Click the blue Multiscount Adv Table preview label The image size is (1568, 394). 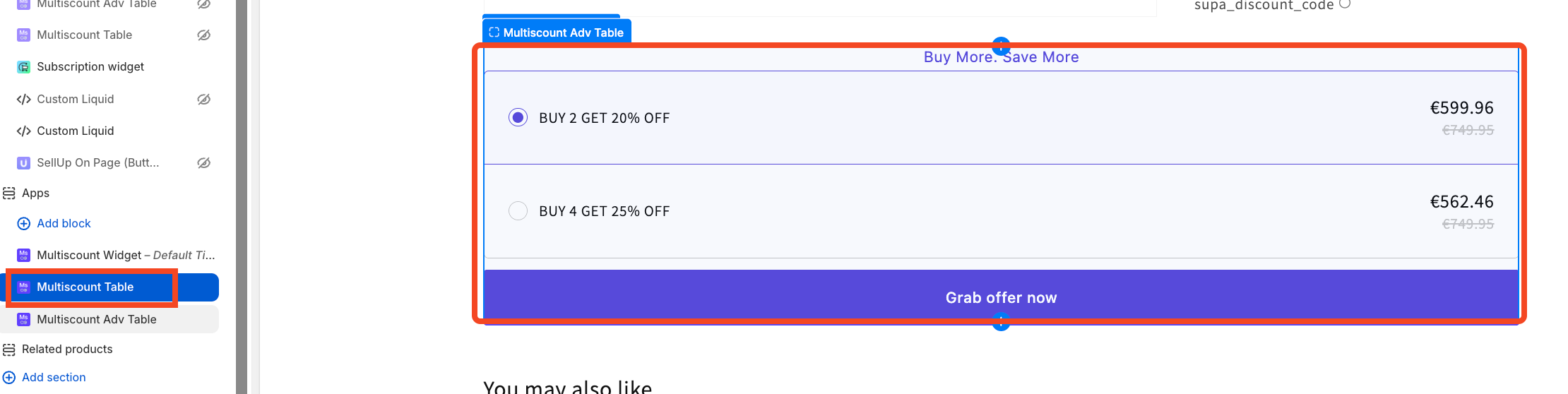[x=557, y=32]
